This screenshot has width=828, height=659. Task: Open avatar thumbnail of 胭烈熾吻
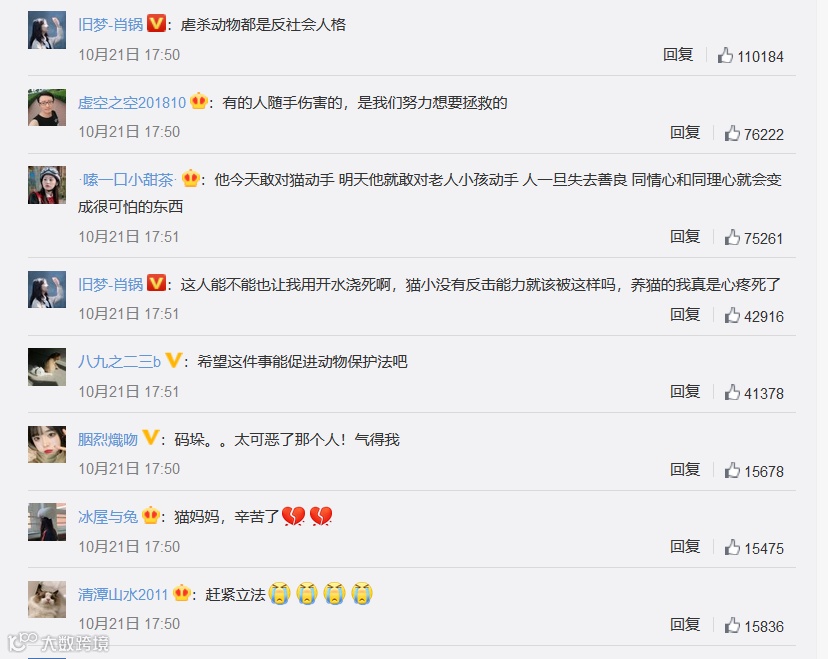[x=47, y=444]
